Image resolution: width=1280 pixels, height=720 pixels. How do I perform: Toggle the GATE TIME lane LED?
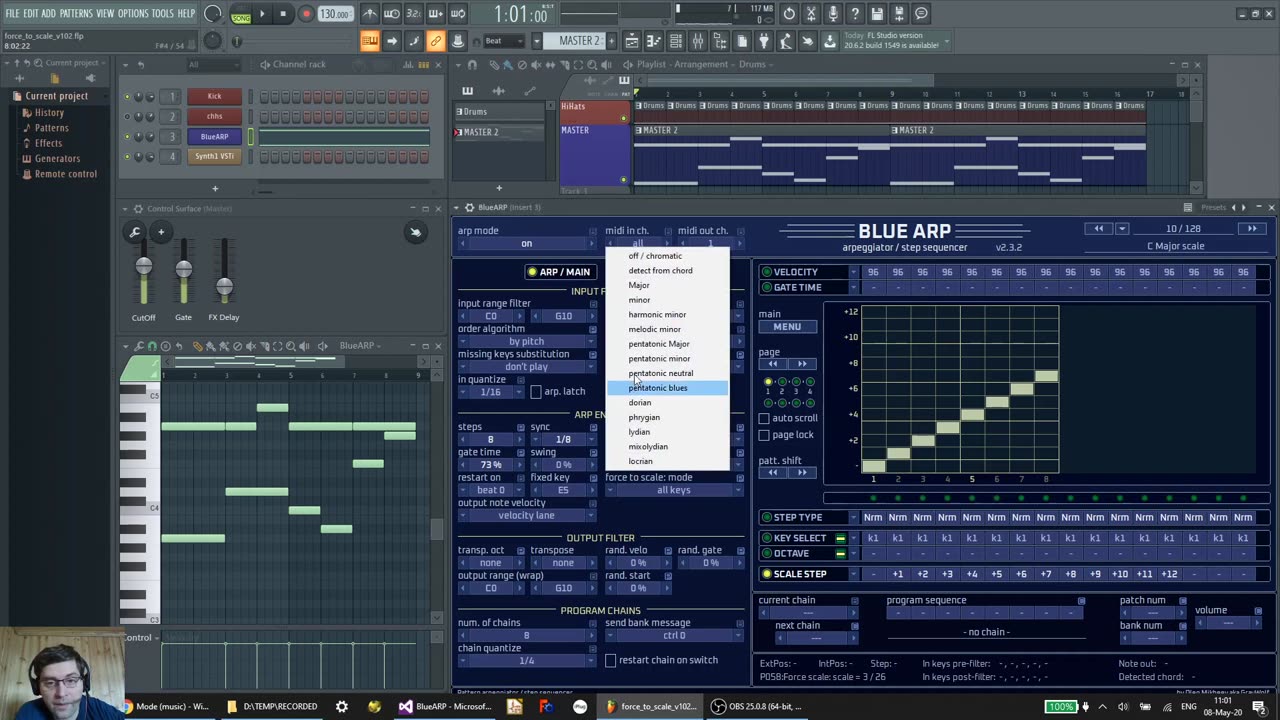767,288
